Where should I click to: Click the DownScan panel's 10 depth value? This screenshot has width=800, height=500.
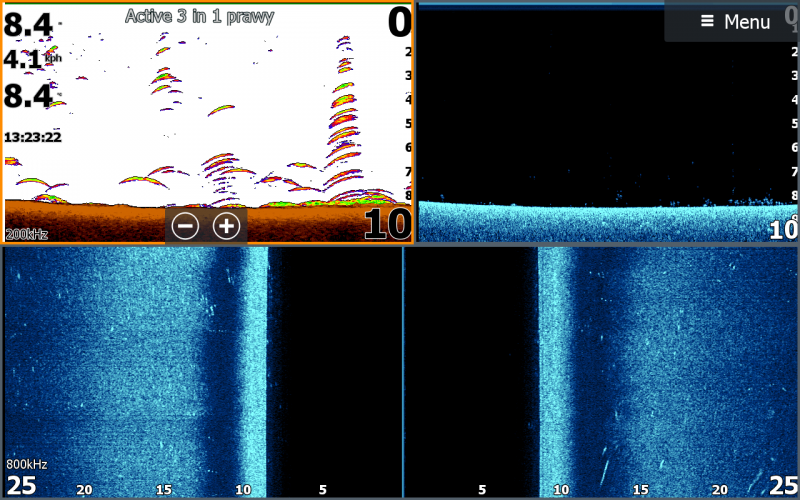(x=783, y=230)
